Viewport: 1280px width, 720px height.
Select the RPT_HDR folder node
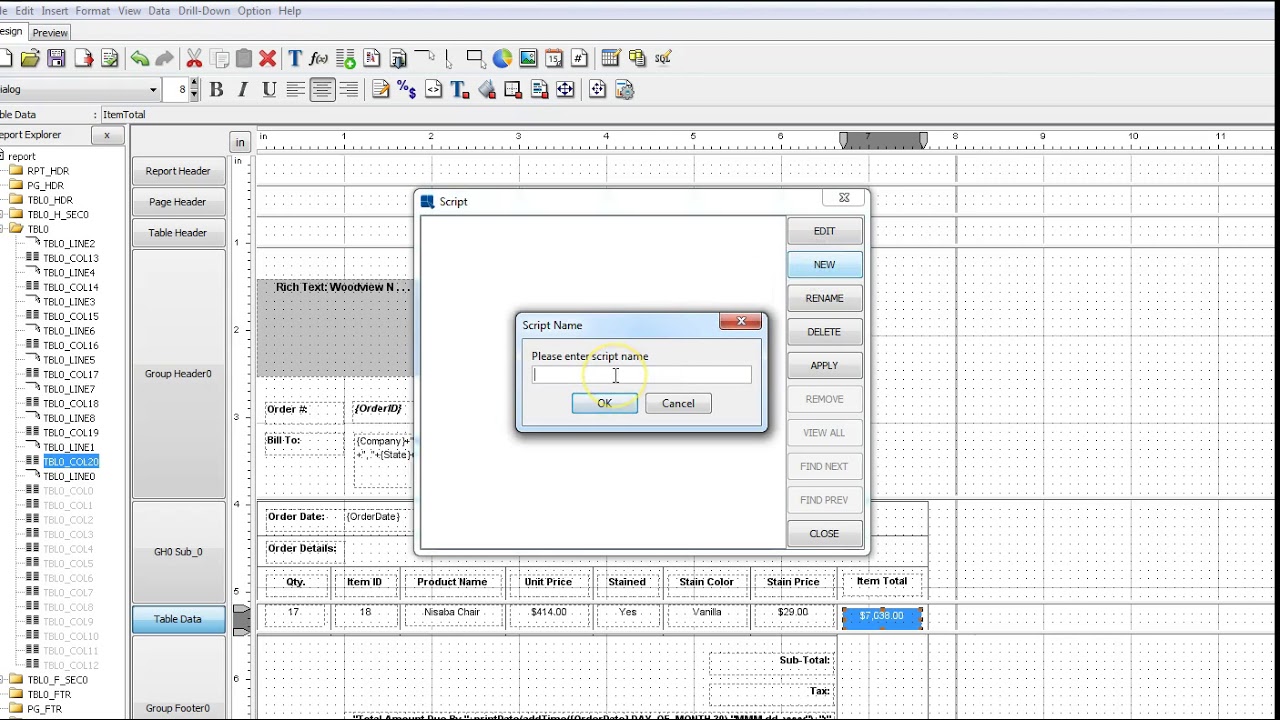pos(47,171)
